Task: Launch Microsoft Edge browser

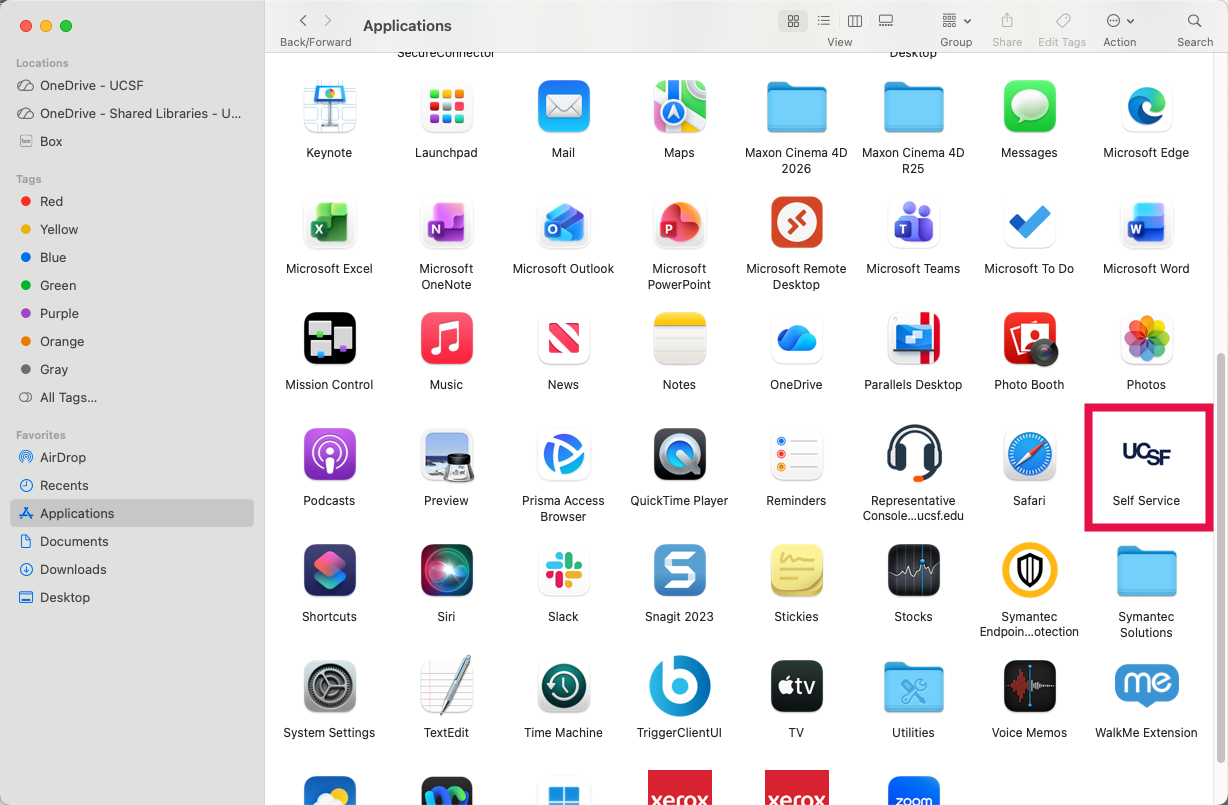Action: 1146,106
